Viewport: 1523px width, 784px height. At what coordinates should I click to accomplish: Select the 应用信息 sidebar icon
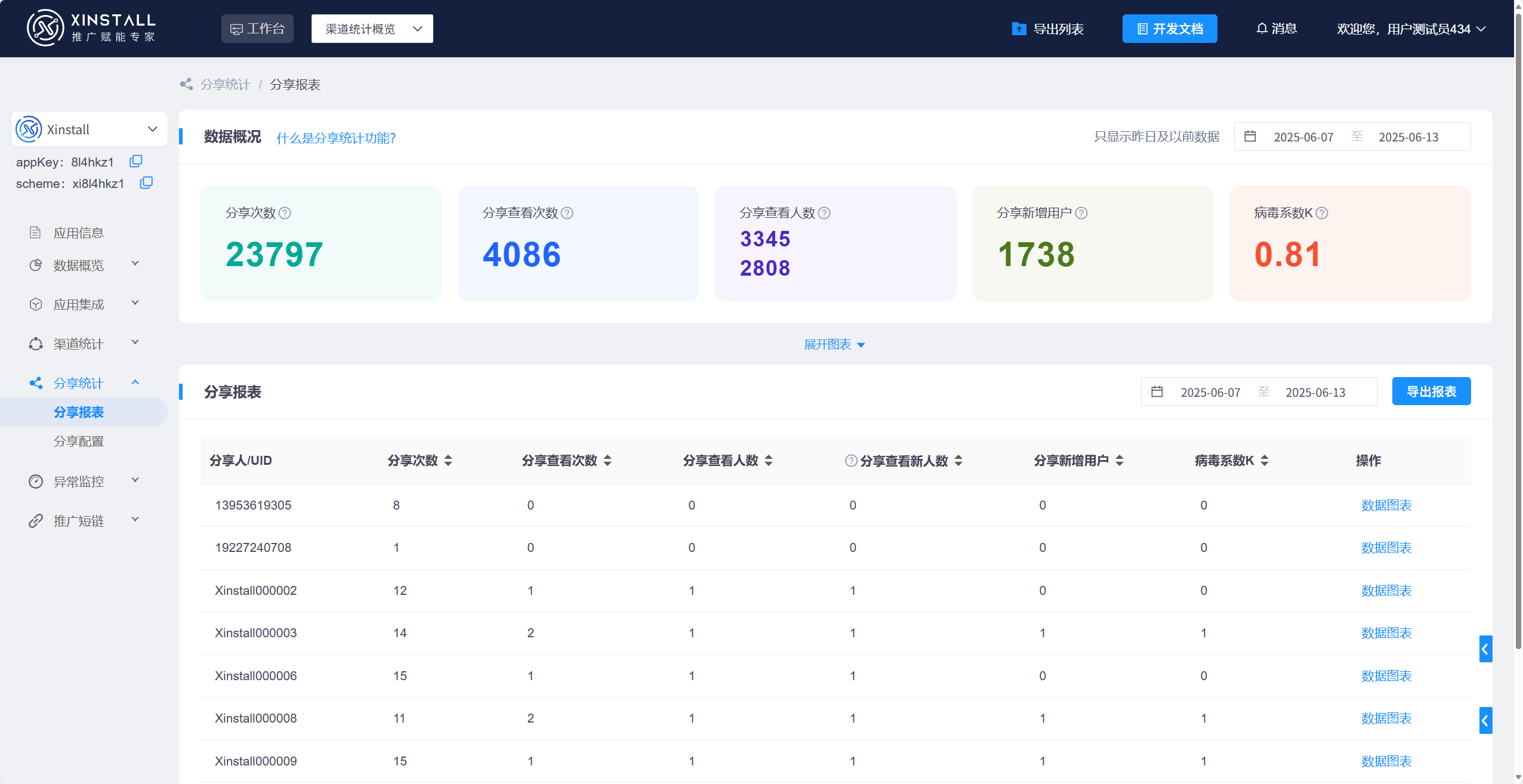(x=35, y=232)
